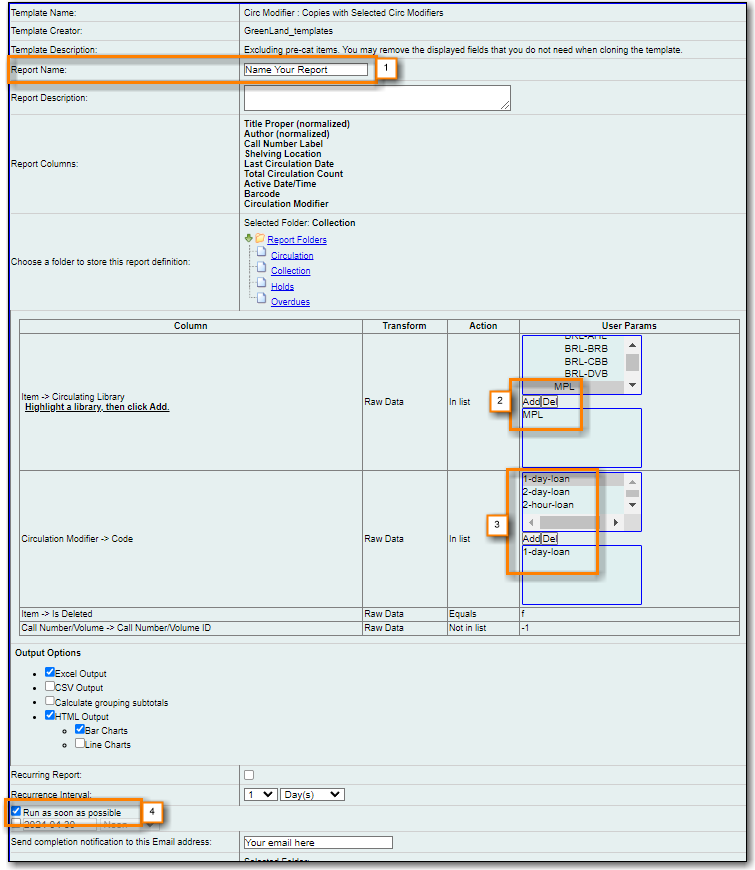Image resolution: width=755 pixels, height=870 pixels.
Task: Click Del under Circulation Modifier list
Action: click(549, 539)
